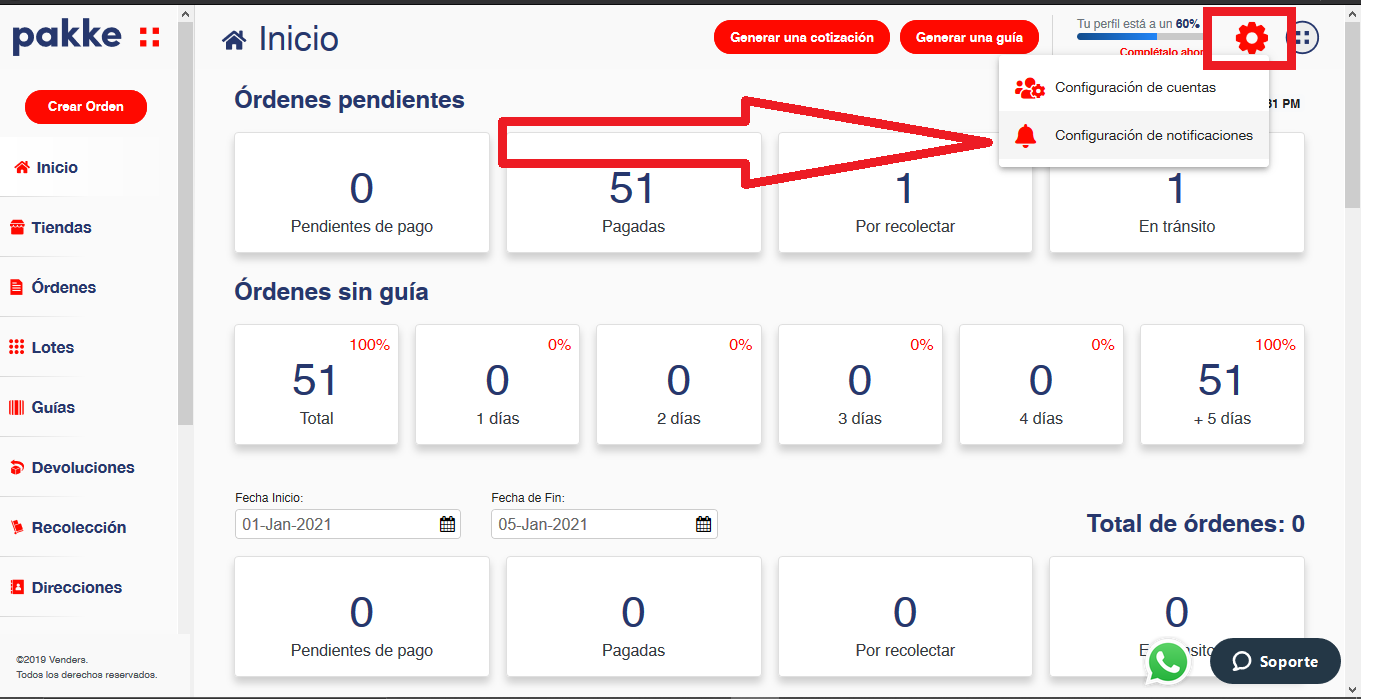Open calendar picker for Fecha de Fin
This screenshot has width=1373, height=699.
(x=703, y=524)
